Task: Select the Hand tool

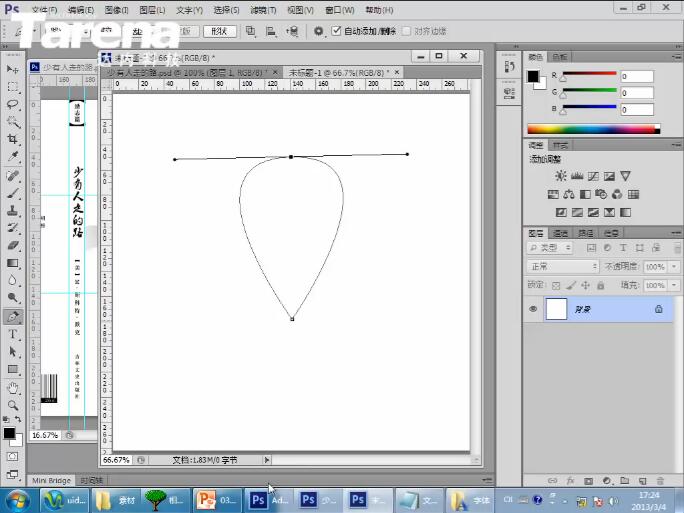Action: (13, 388)
